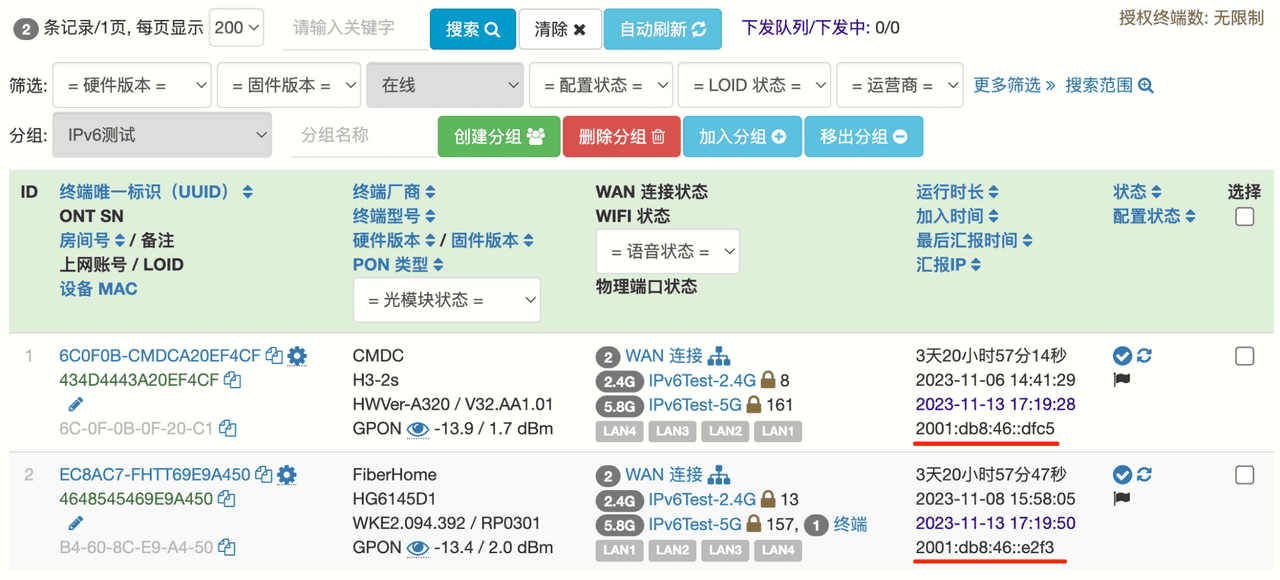Screen dimensions: 1280x580
Task: Check the select-all checkbox in table header
Action: (1244, 216)
